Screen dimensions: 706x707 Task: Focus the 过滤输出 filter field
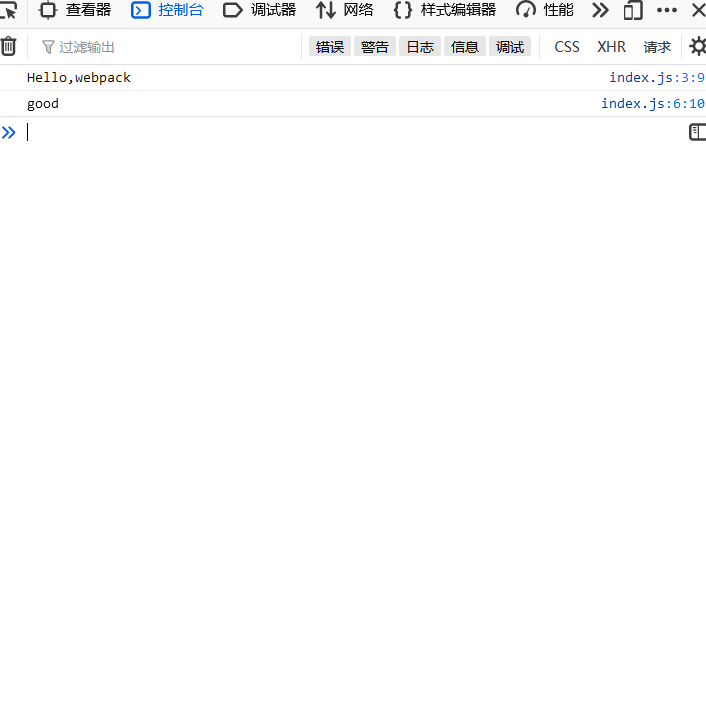tap(166, 47)
